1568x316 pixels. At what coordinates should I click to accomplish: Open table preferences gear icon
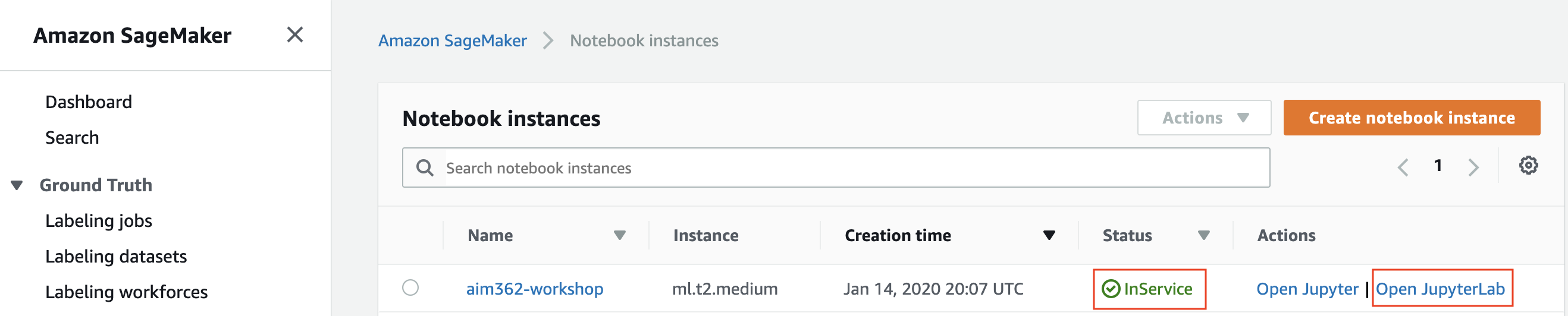coord(1528,165)
